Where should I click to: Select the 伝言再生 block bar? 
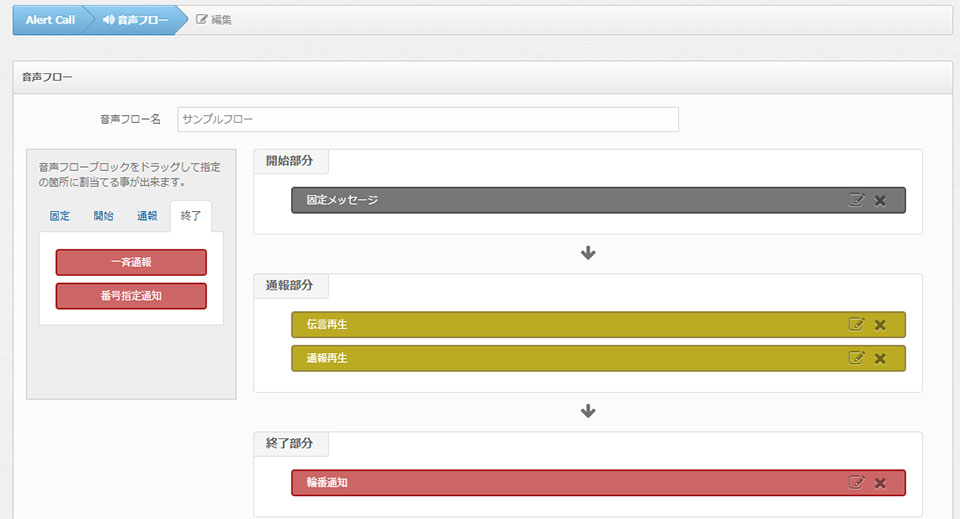click(x=598, y=324)
